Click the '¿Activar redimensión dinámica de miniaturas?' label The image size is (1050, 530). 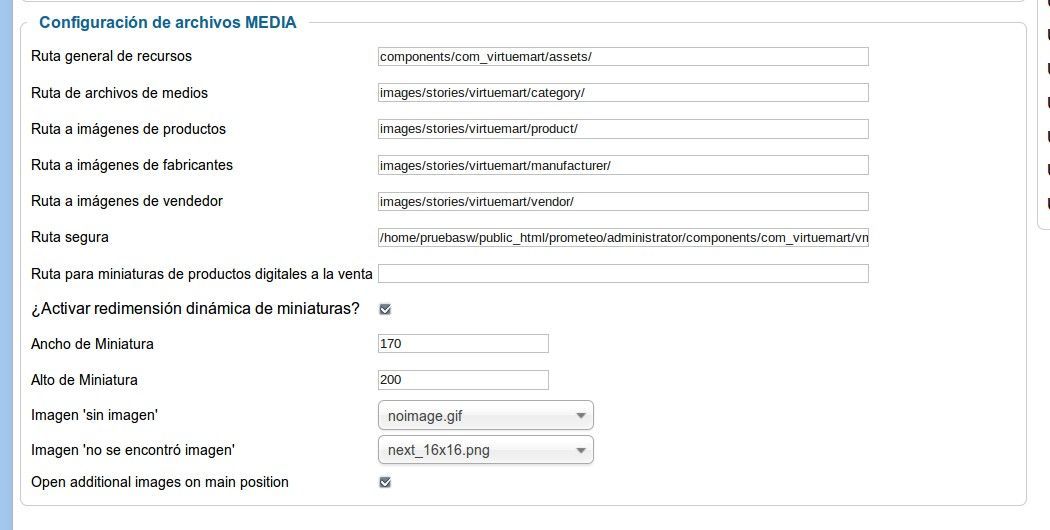point(196,309)
